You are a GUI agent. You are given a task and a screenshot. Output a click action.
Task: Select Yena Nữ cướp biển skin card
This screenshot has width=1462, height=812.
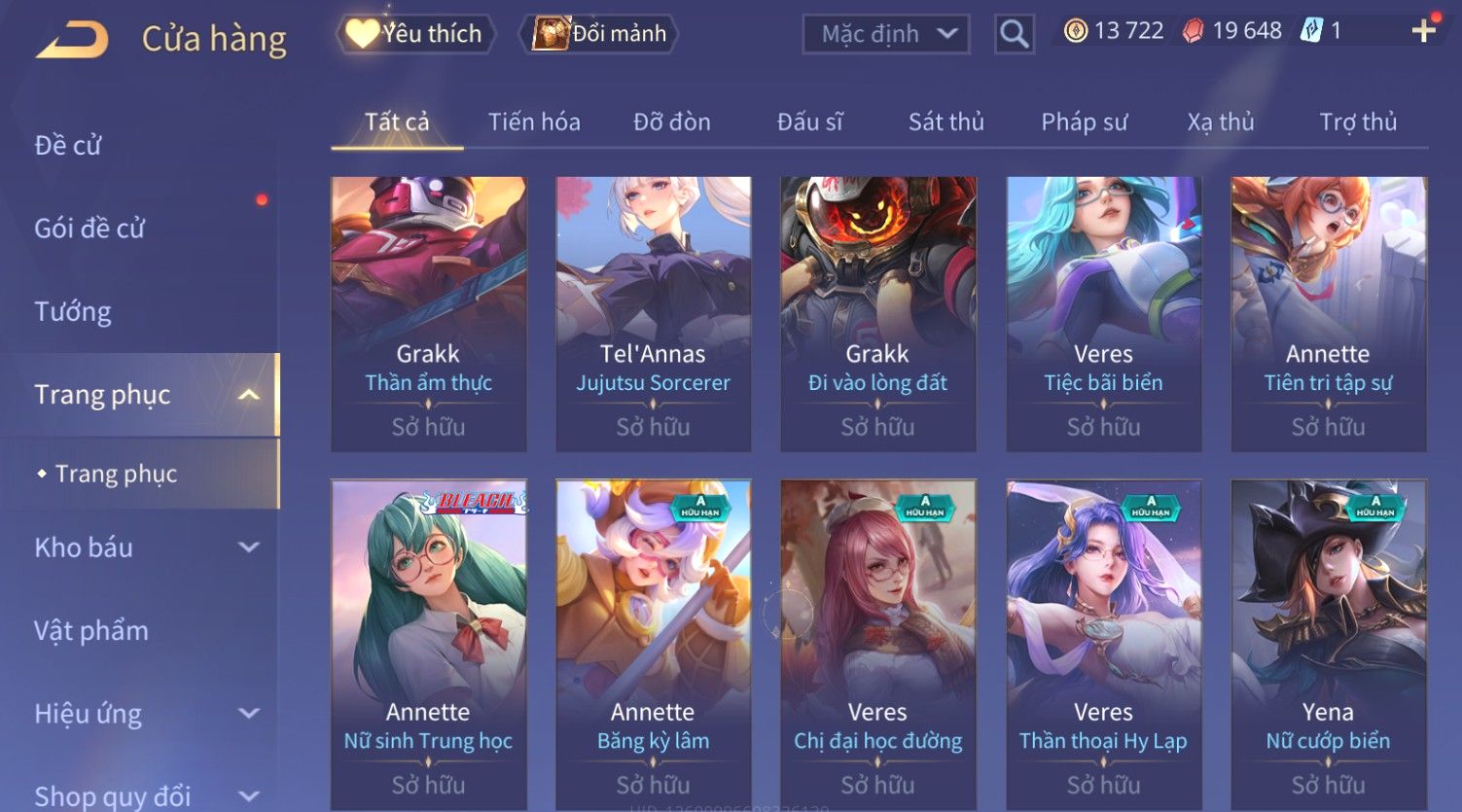(x=1328, y=645)
